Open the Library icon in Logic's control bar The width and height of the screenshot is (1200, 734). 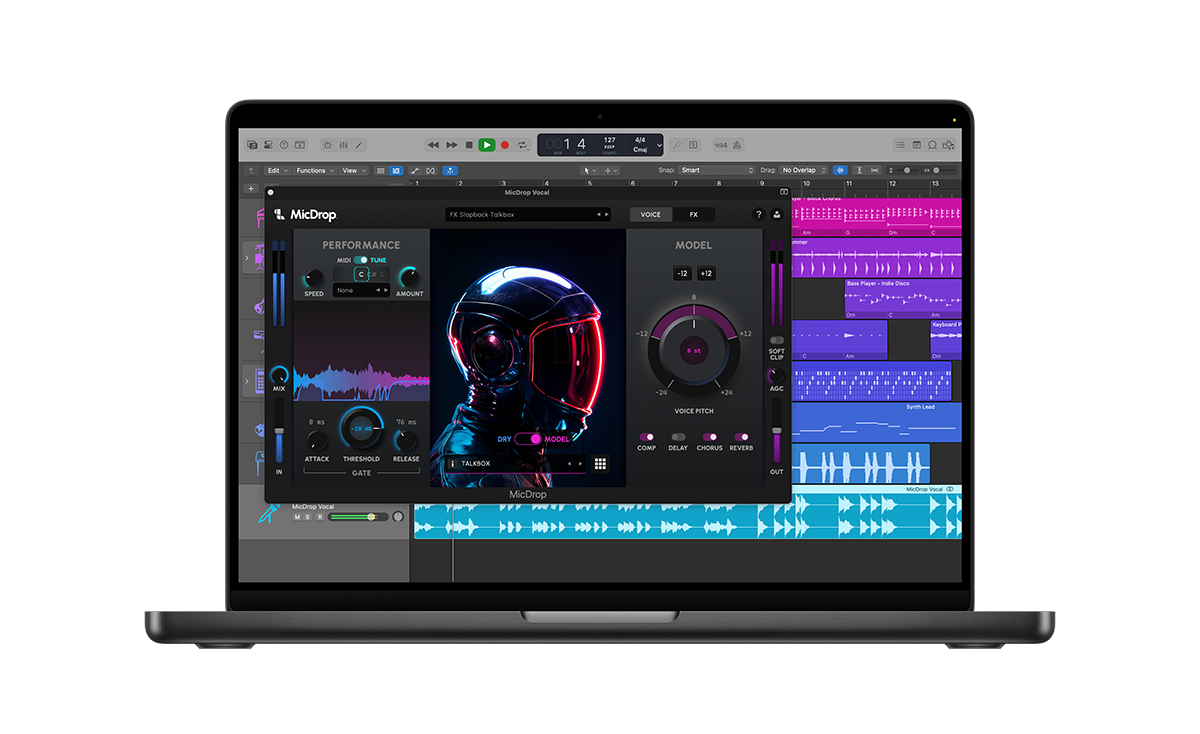(x=253, y=145)
